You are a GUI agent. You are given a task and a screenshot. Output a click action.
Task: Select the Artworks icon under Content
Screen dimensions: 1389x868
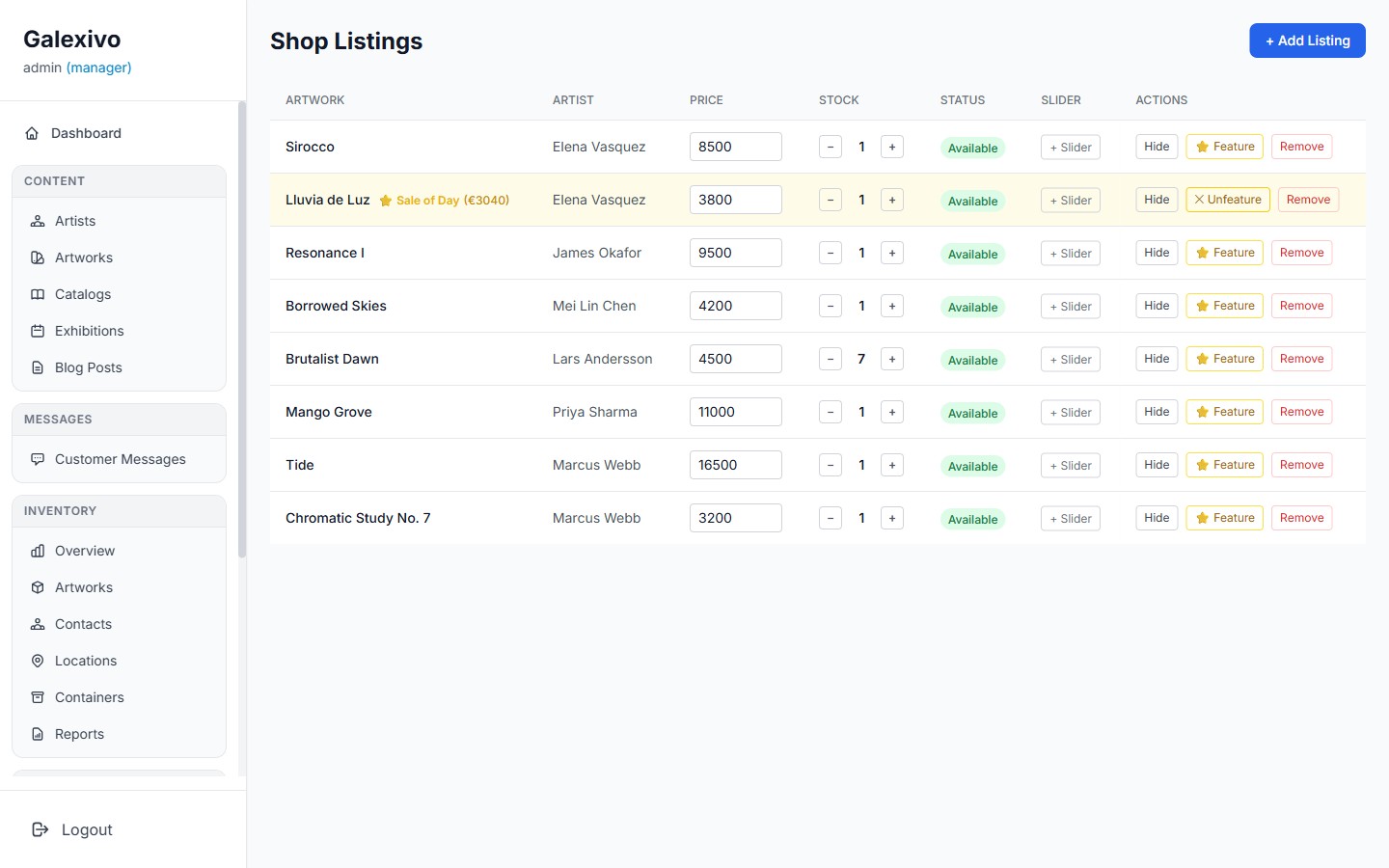(37, 258)
